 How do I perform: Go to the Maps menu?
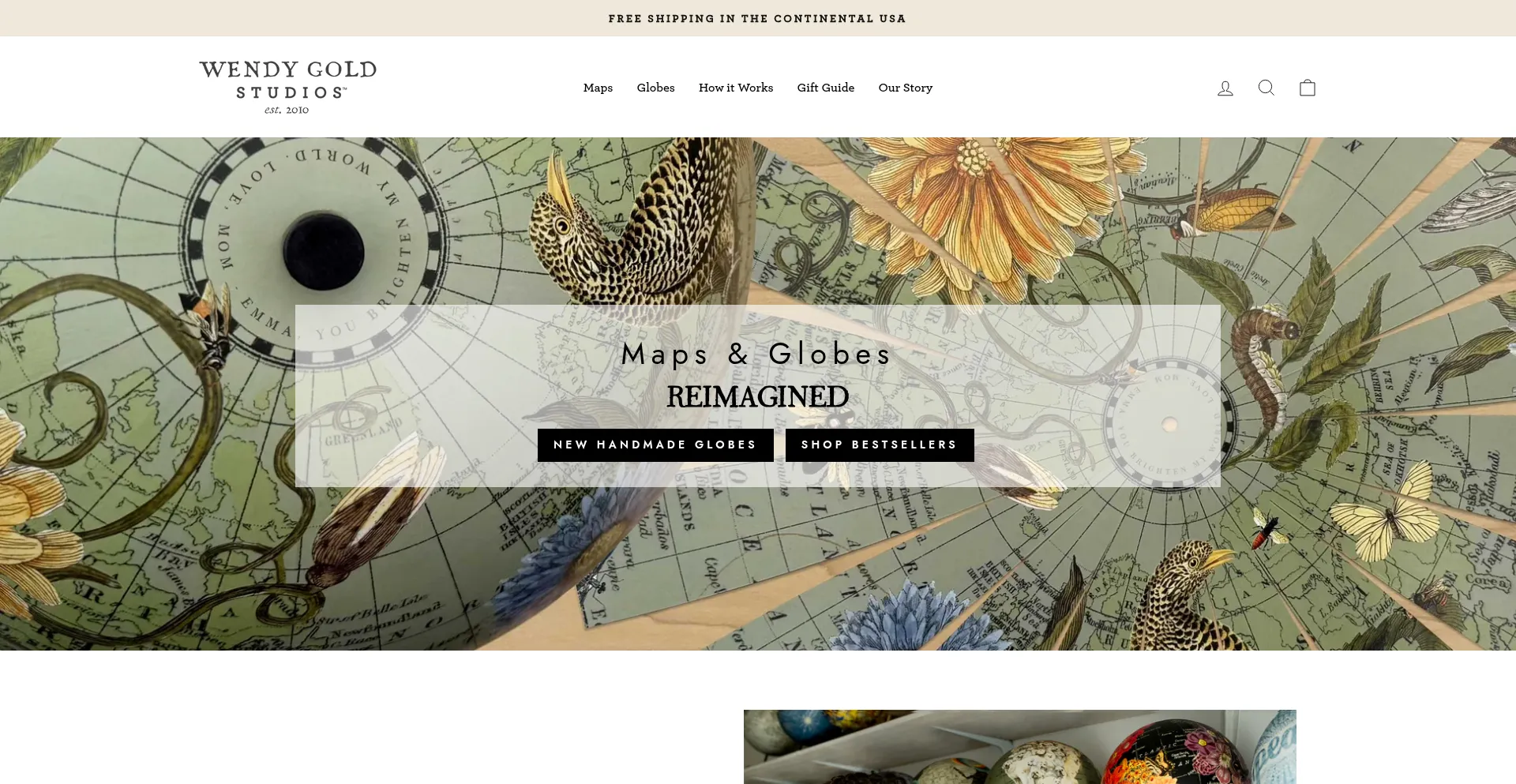point(598,88)
